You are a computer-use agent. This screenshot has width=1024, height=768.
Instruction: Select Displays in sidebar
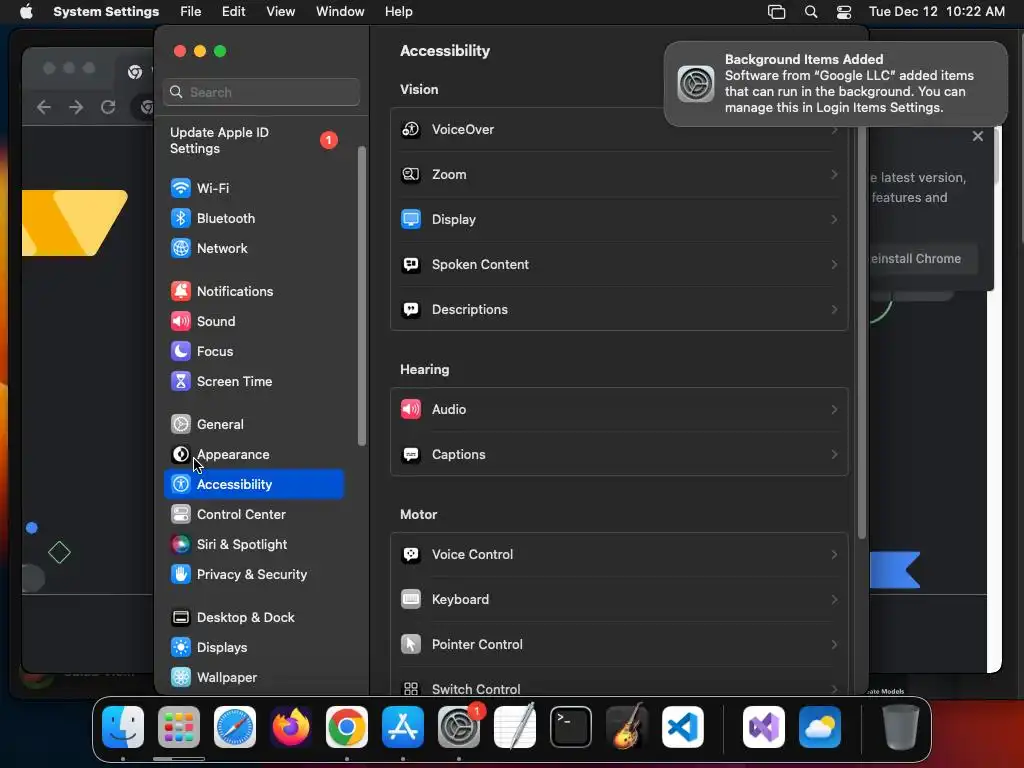coord(253,648)
